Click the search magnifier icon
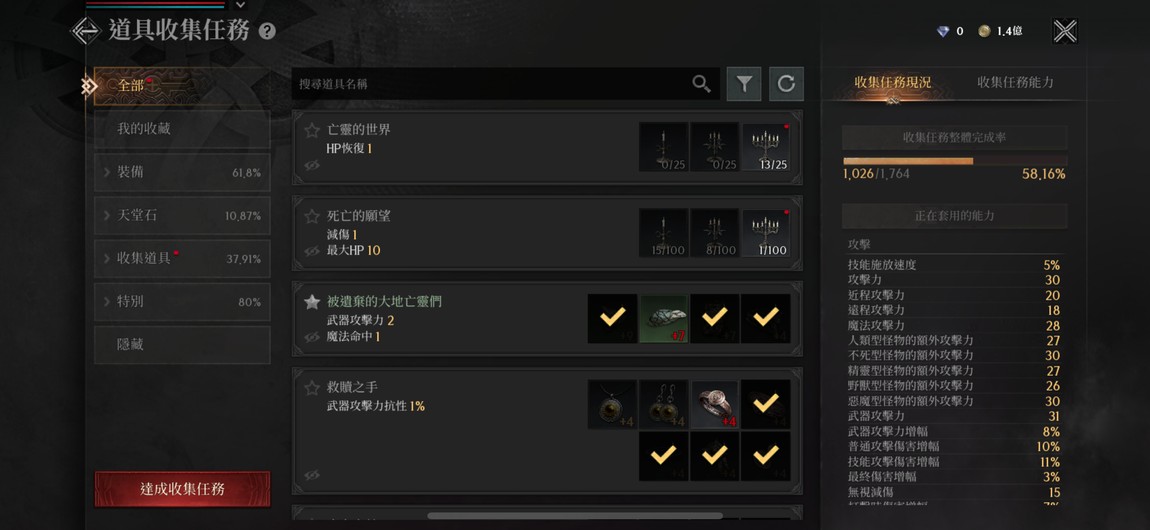 coord(701,84)
